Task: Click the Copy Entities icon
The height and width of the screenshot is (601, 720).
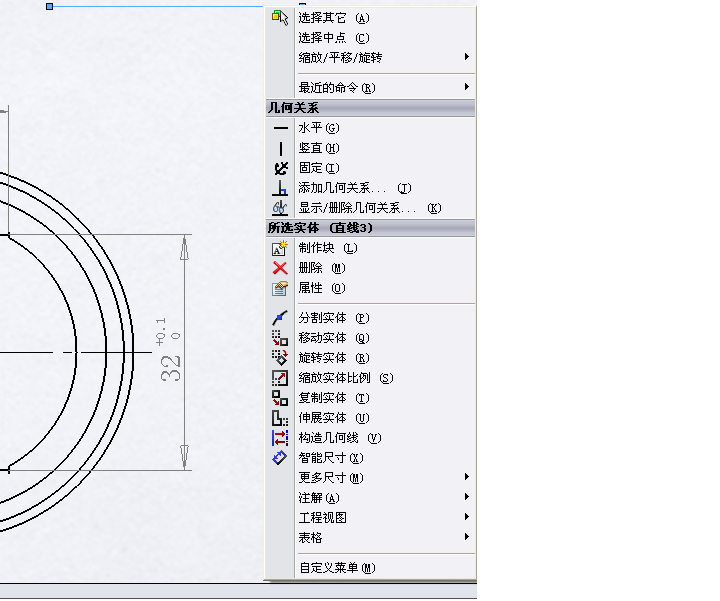Action: tap(280, 398)
